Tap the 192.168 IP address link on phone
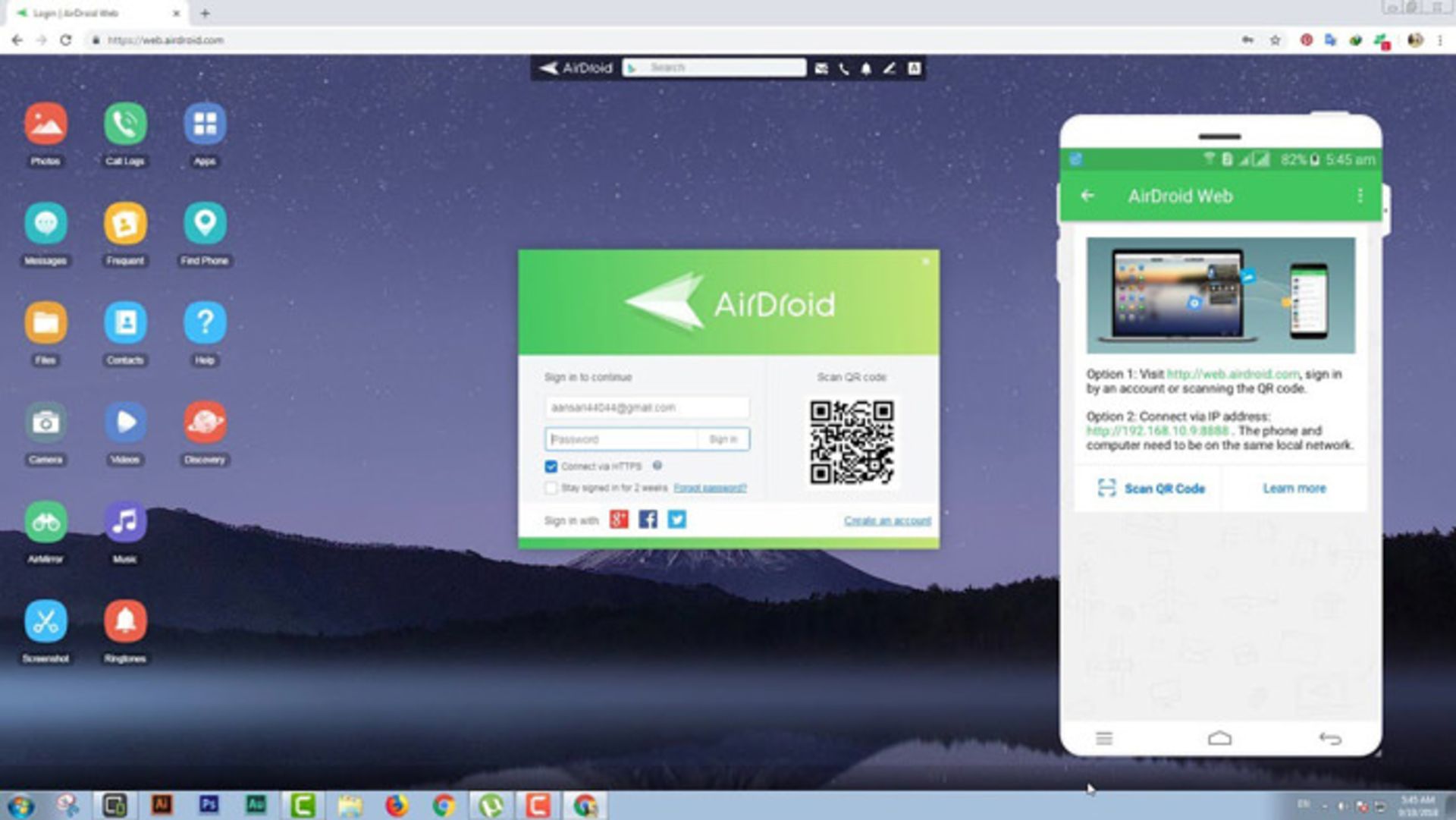1456x820 pixels. coord(1157,431)
